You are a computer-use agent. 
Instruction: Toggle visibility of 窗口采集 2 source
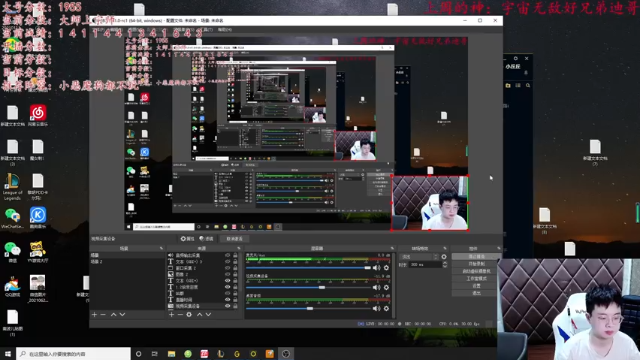tap(227, 268)
